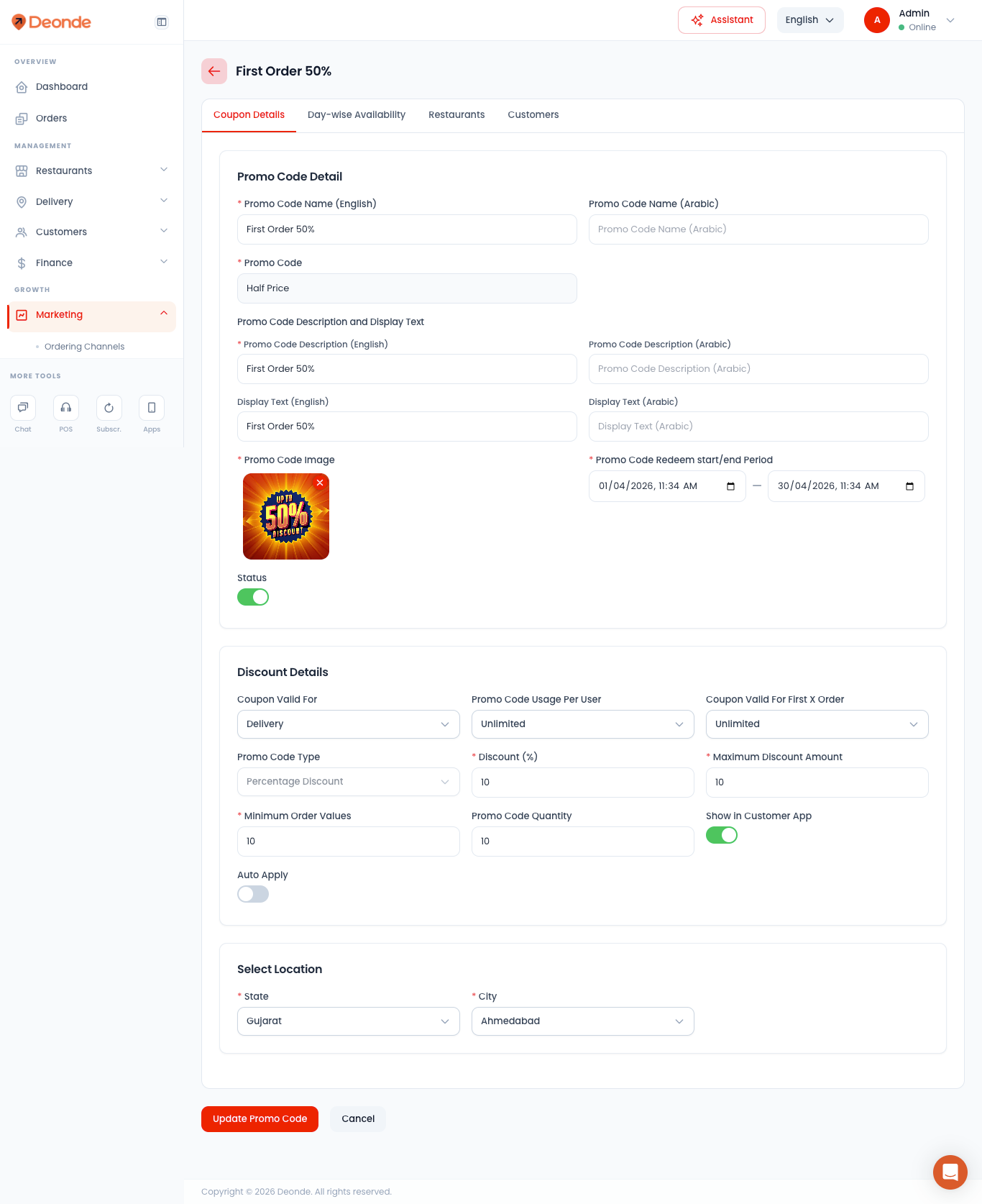Switch to Day-wise Availability tab
Viewport: 982px width, 1204px height.
tap(357, 115)
